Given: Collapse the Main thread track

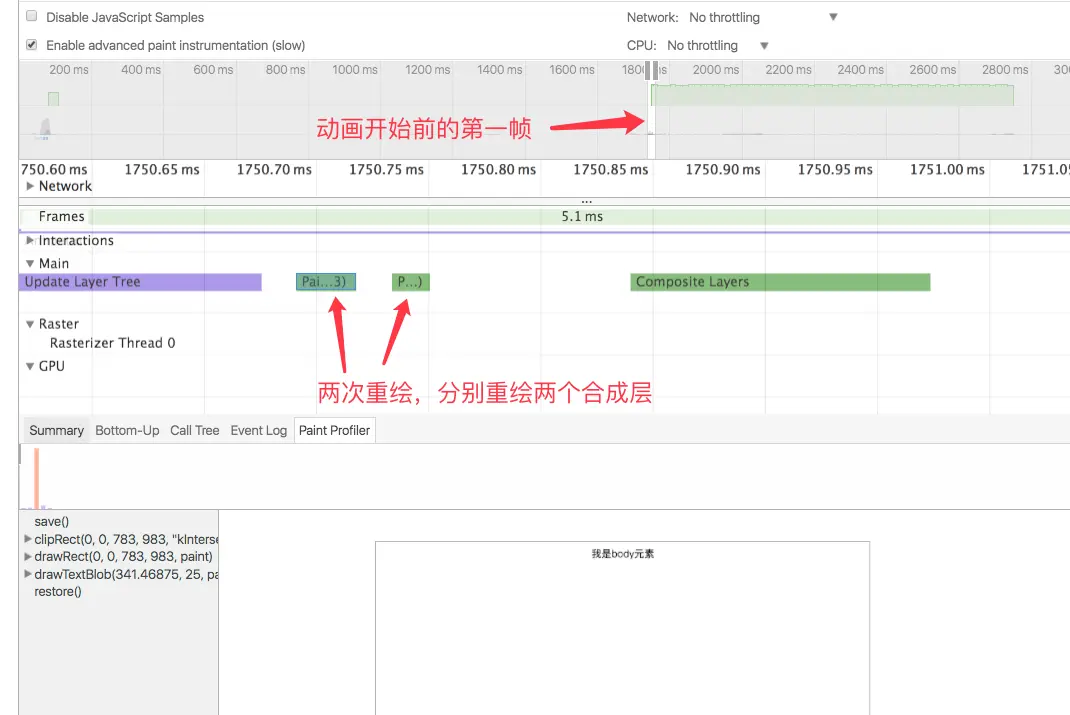Looking at the screenshot, I should tap(30, 263).
